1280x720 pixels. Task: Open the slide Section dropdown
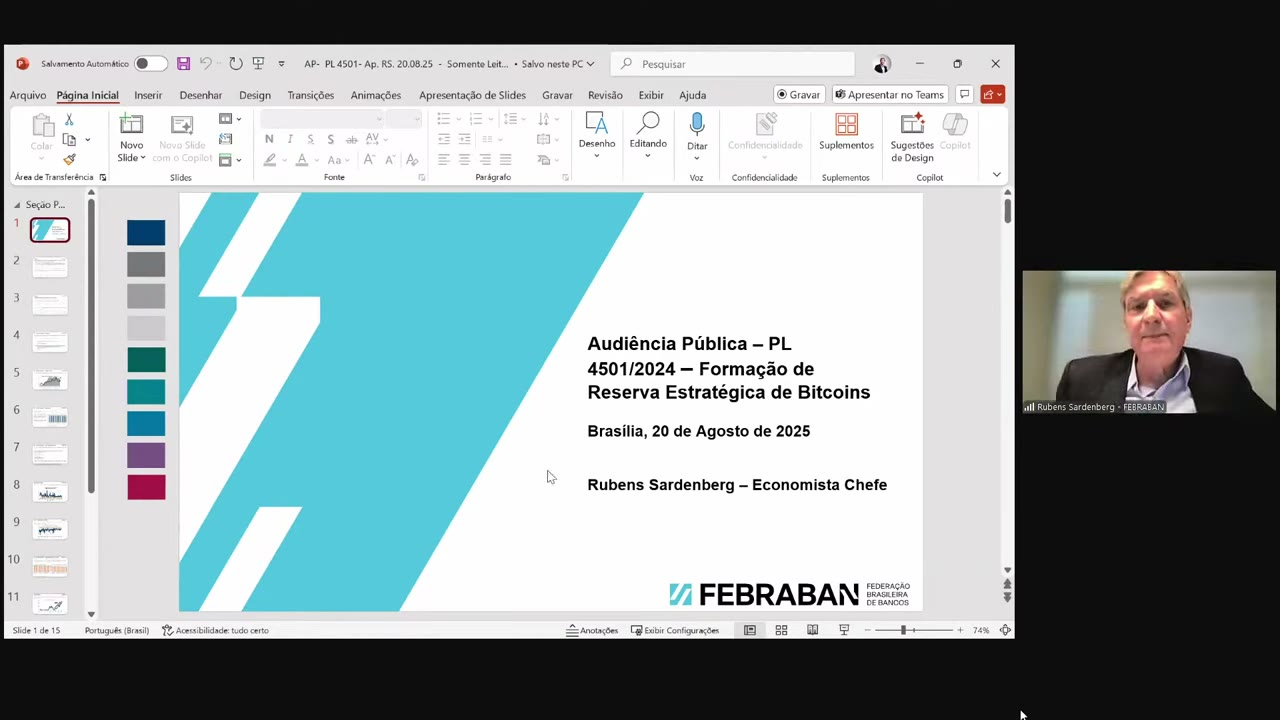(x=230, y=160)
